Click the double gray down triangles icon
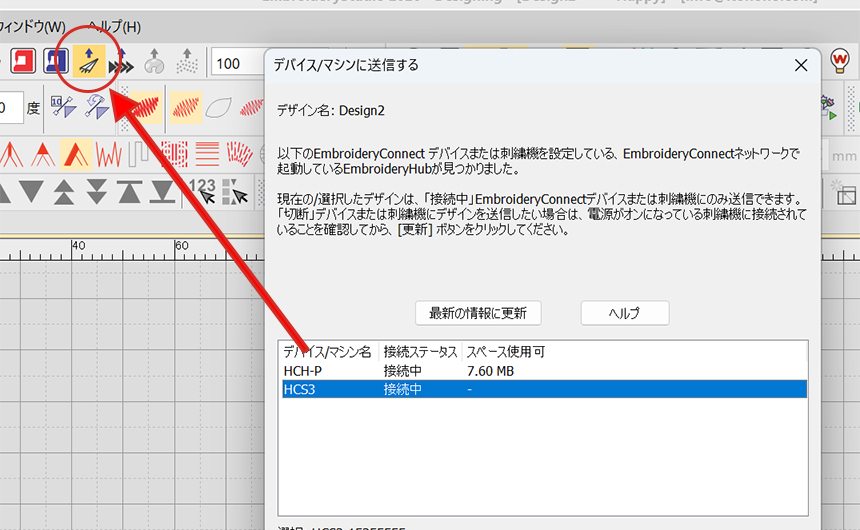The width and height of the screenshot is (860, 530). click(97, 192)
